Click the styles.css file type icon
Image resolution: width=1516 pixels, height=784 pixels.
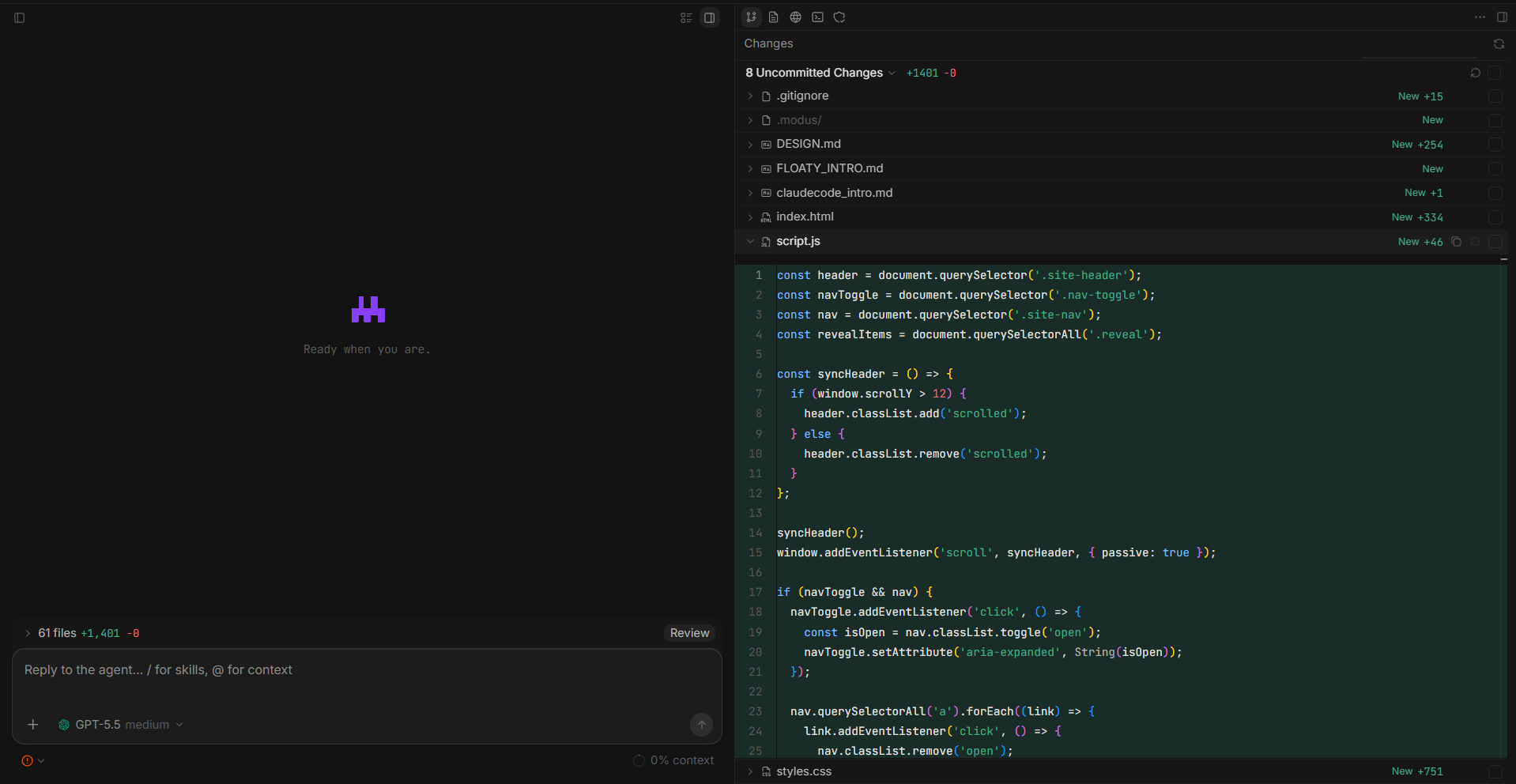click(x=766, y=771)
